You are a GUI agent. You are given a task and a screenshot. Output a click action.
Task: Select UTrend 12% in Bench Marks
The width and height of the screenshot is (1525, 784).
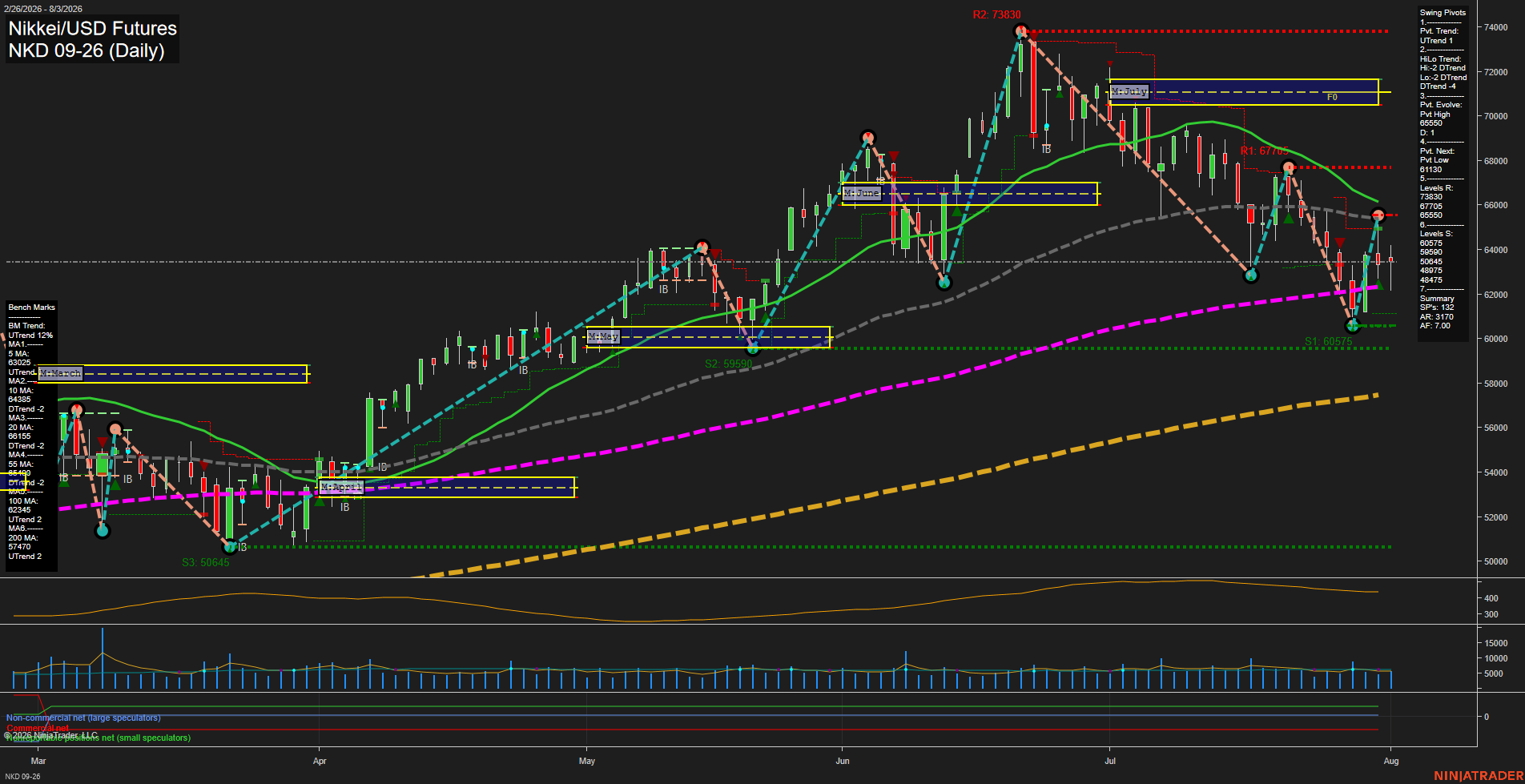click(30, 336)
